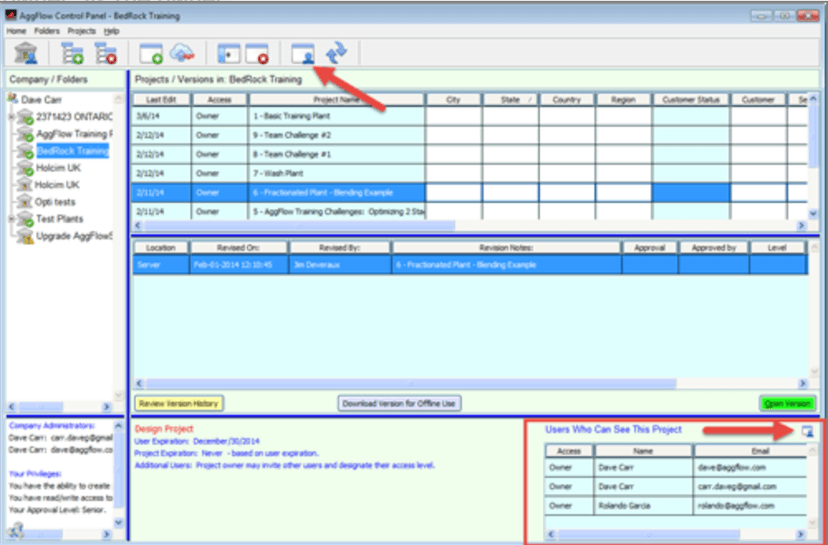
Task: Open the Folders menu
Action: [x=46, y=31]
